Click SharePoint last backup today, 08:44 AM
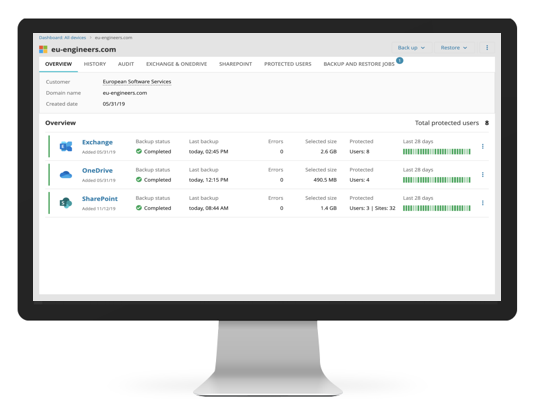 pos(208,208)
